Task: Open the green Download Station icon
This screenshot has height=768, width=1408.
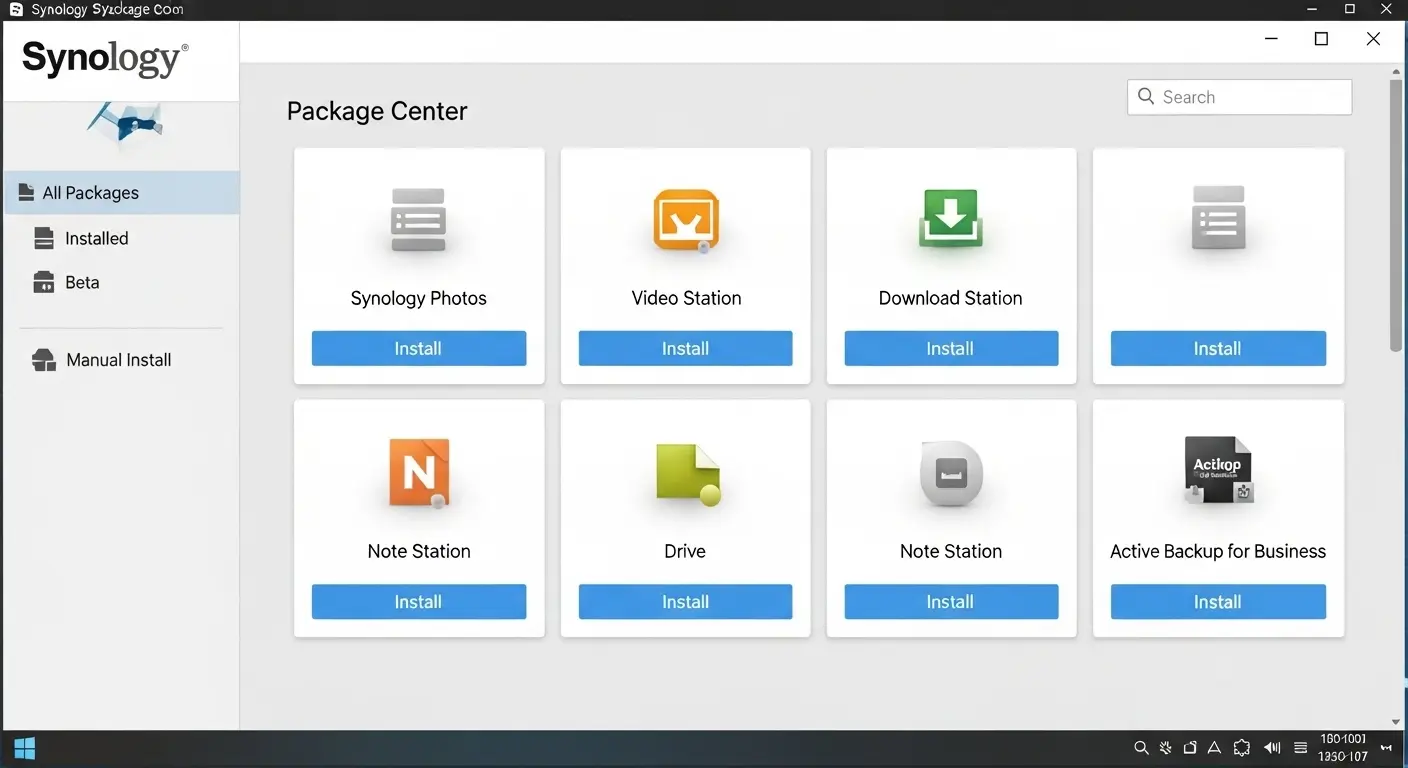Action: (x=951, y=219)
